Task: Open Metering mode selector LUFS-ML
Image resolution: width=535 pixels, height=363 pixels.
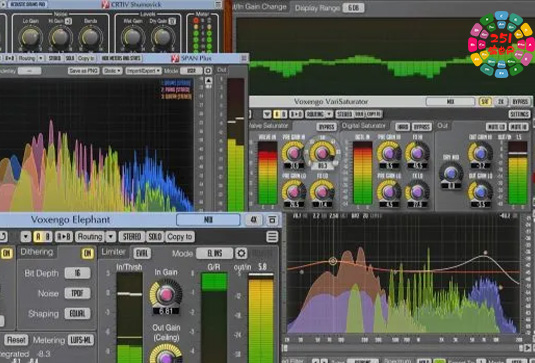Action: [x=81, y=340]
